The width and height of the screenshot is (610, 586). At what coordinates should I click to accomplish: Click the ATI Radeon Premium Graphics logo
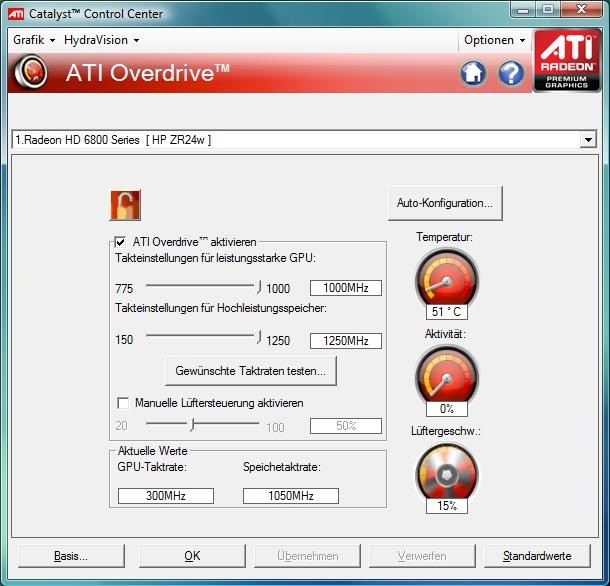point(566,61)
